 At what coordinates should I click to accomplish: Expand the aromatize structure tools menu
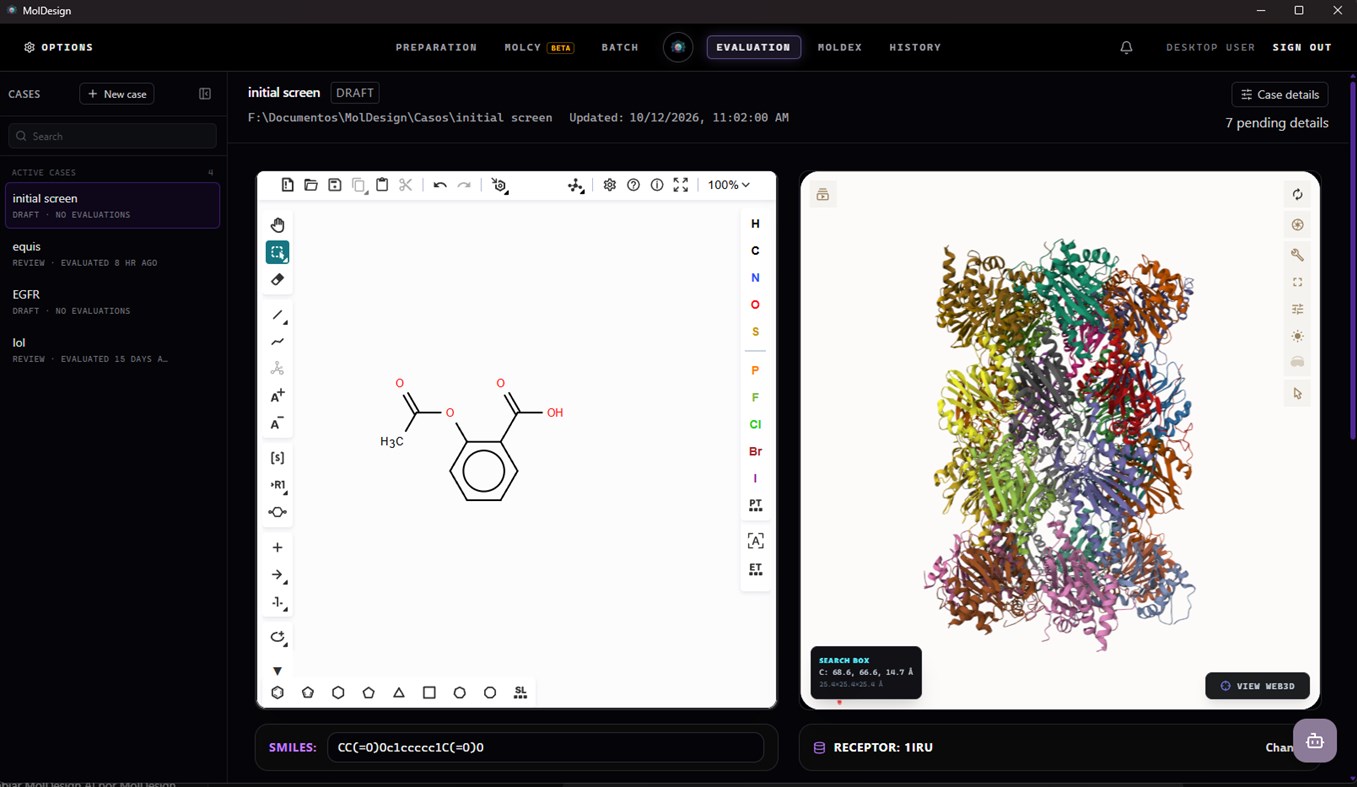500,185
